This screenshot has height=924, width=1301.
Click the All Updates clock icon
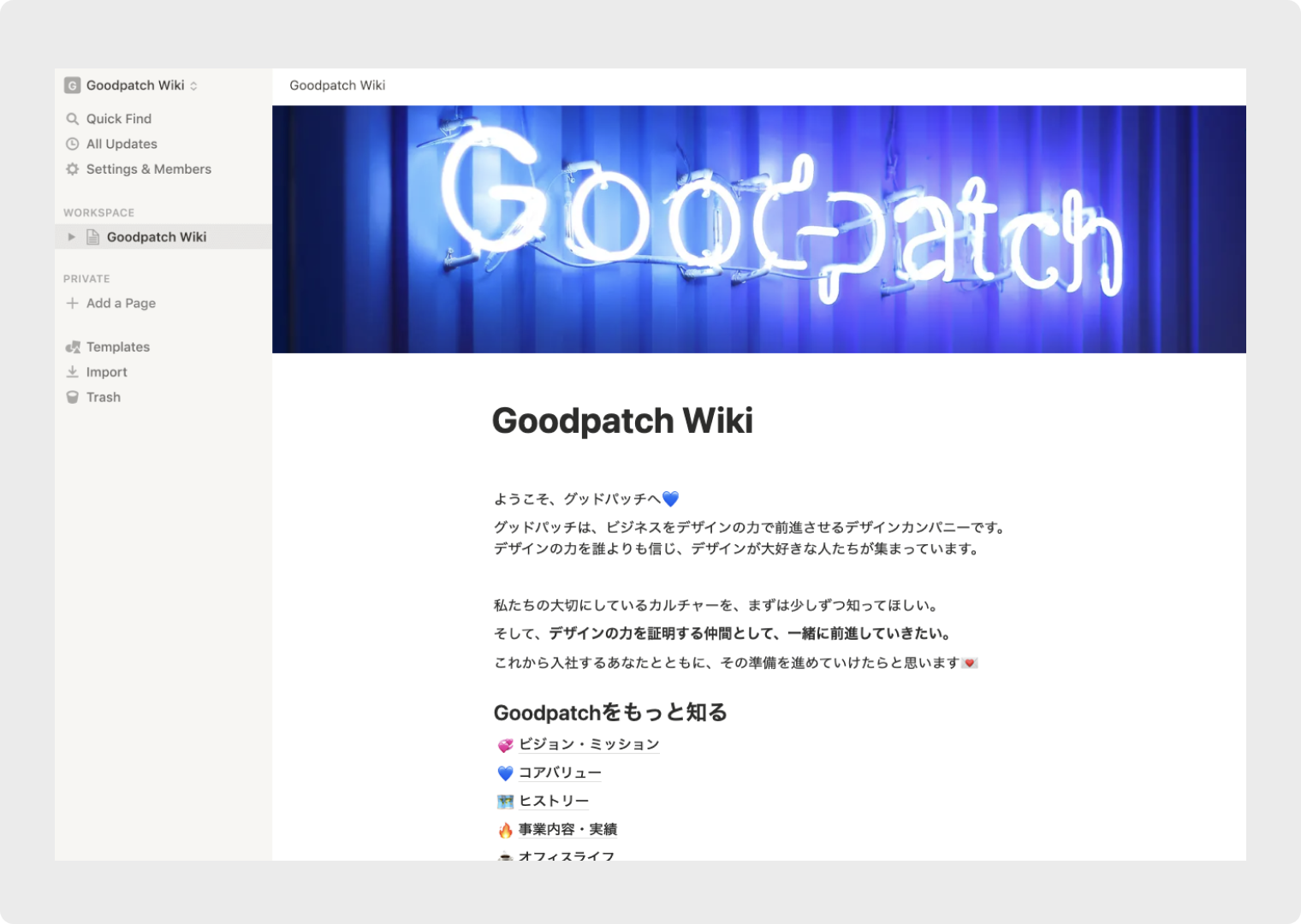[x=73, y=144]
